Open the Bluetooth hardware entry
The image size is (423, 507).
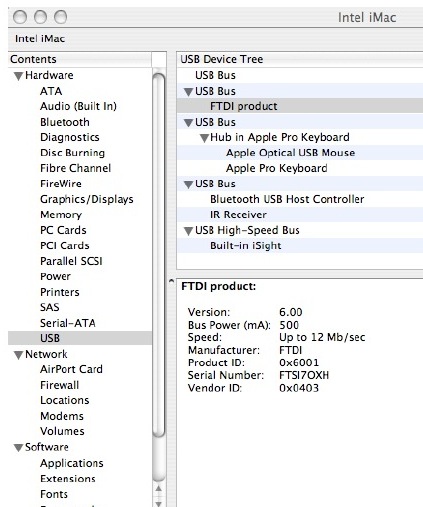(65, 122)
